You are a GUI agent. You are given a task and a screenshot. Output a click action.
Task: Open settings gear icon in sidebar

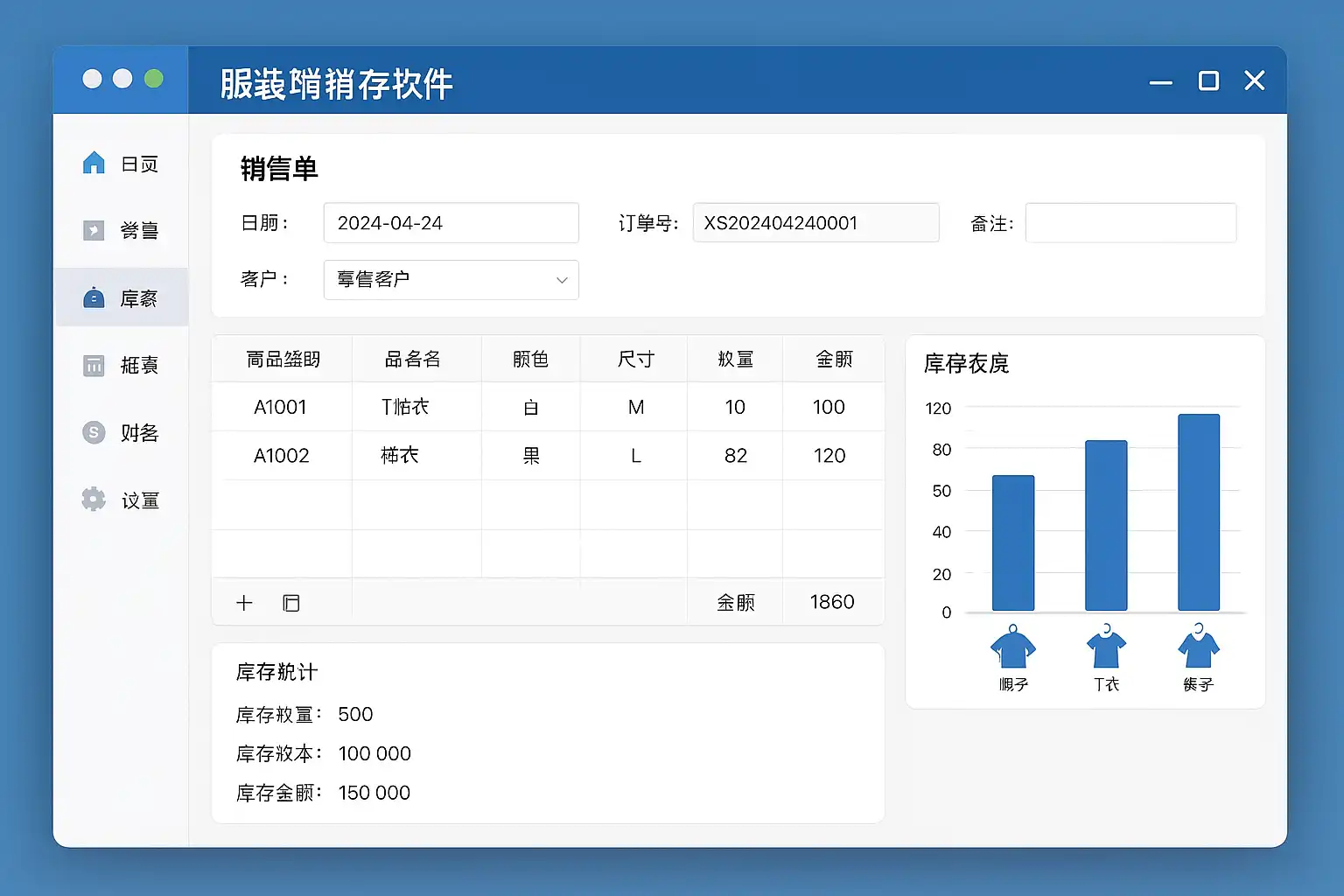94,500
